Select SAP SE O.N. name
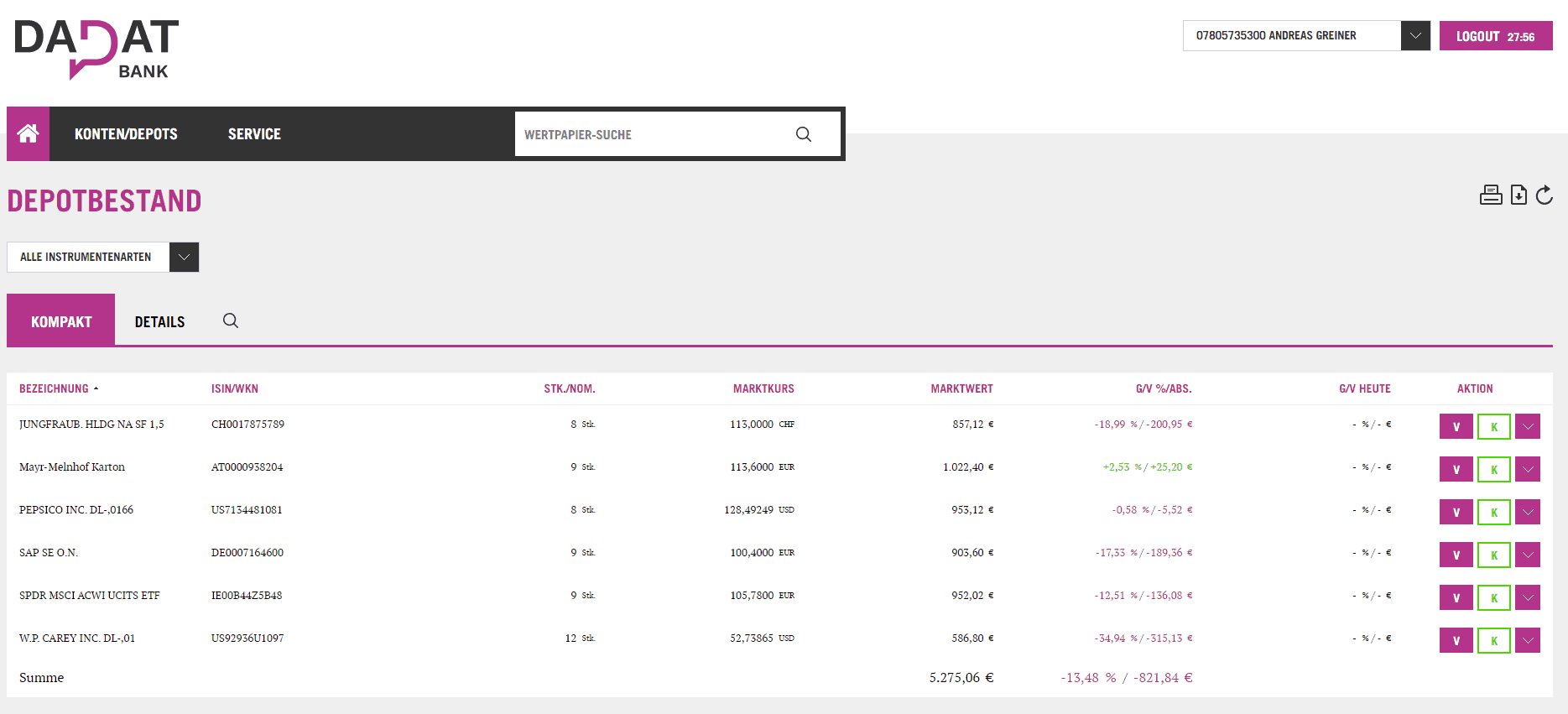The width and height of the screenshot is (1568, 714). [49, 553]
